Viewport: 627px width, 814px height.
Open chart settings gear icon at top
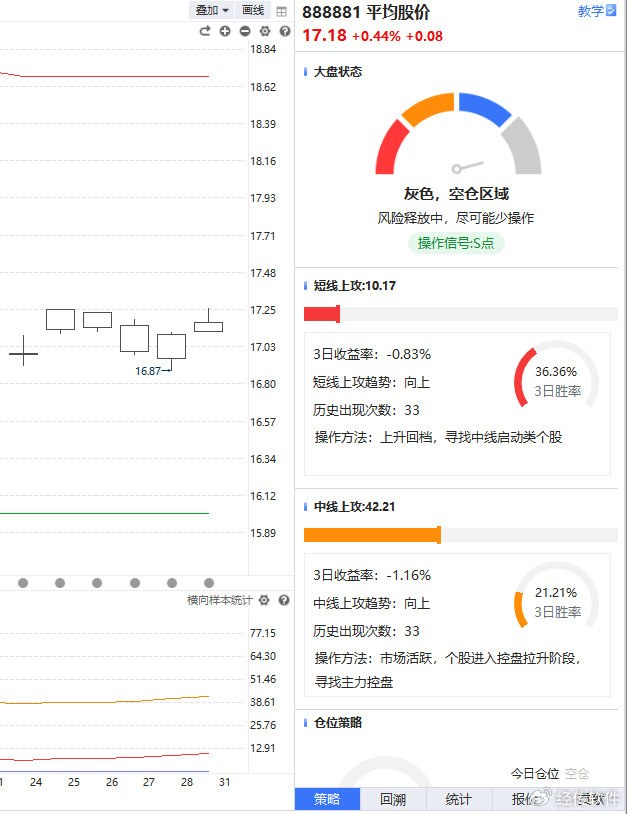[x=265, y=31]
